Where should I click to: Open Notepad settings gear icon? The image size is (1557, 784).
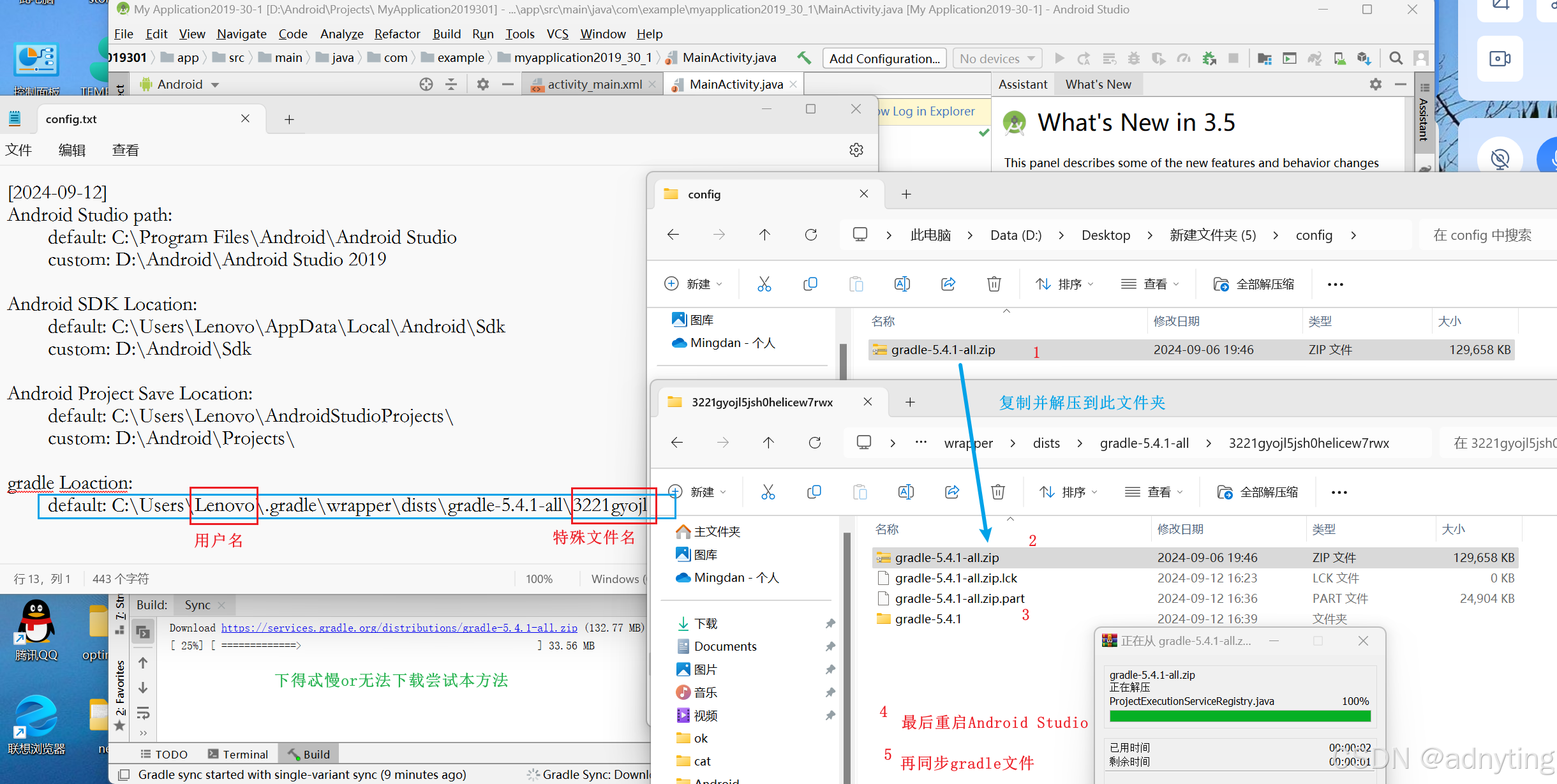(856, 150)
